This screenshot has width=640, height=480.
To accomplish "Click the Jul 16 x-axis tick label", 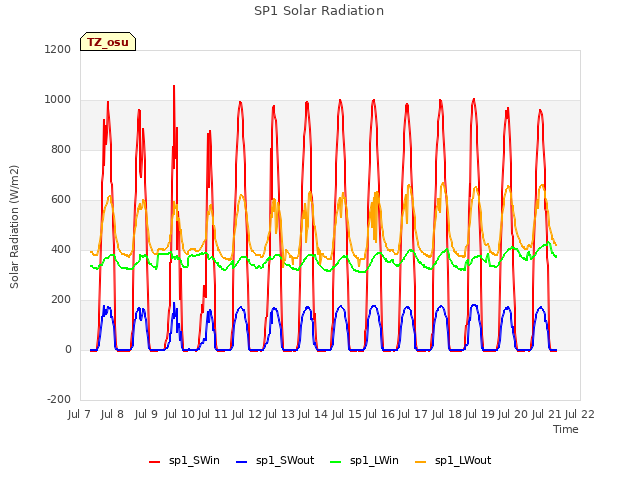I will (x=380, y=414).
